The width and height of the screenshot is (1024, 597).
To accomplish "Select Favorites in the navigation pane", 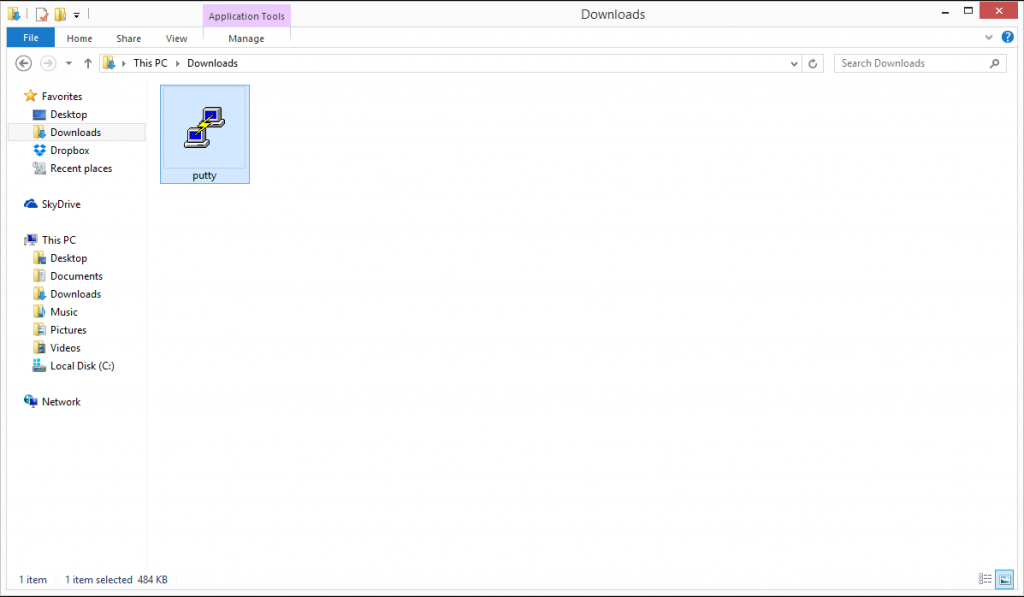I will point(54,96).
